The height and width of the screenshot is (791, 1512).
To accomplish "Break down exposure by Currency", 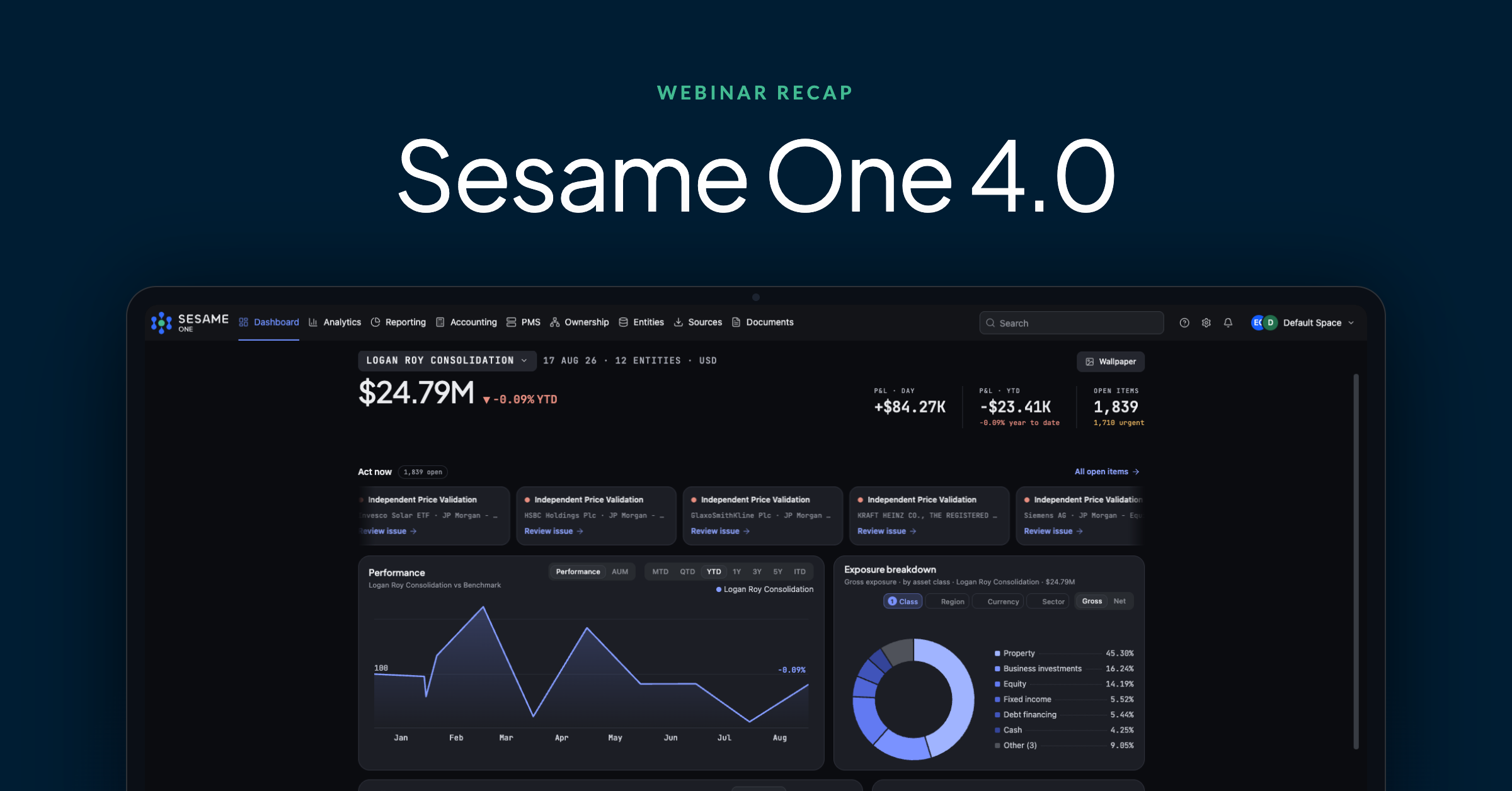I will [998, 601].
